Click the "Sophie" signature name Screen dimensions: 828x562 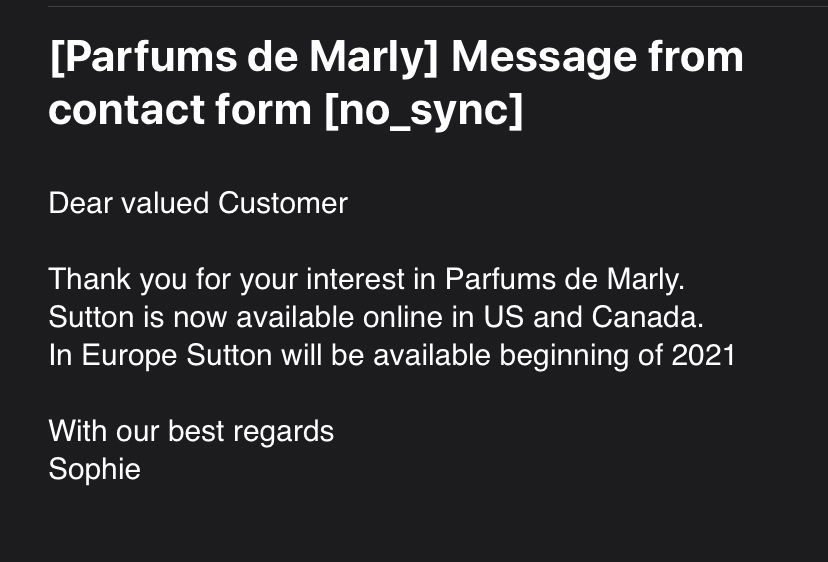point(95,469)
